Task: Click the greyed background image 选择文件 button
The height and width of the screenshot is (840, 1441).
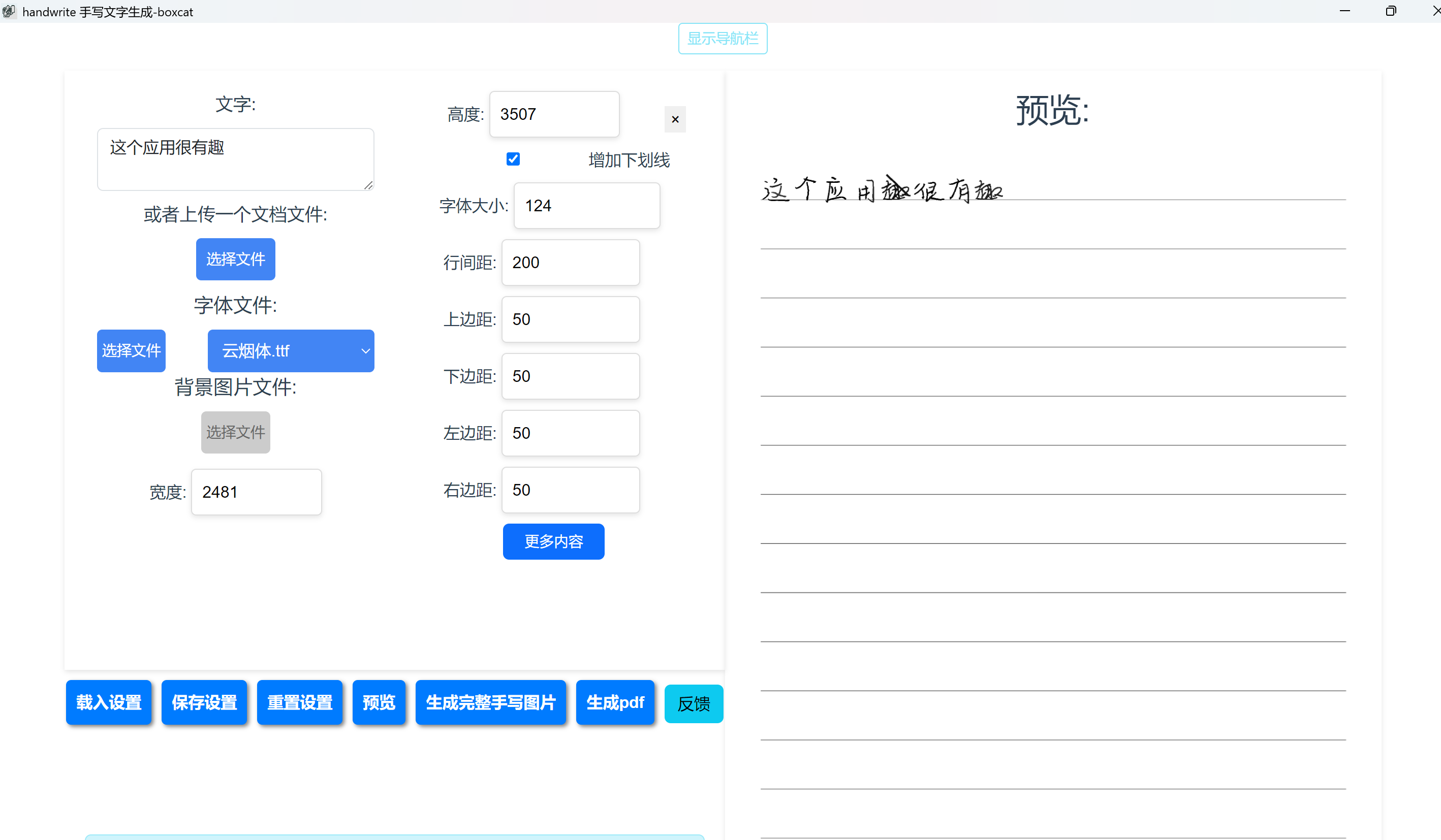Action: coord(236,433)
